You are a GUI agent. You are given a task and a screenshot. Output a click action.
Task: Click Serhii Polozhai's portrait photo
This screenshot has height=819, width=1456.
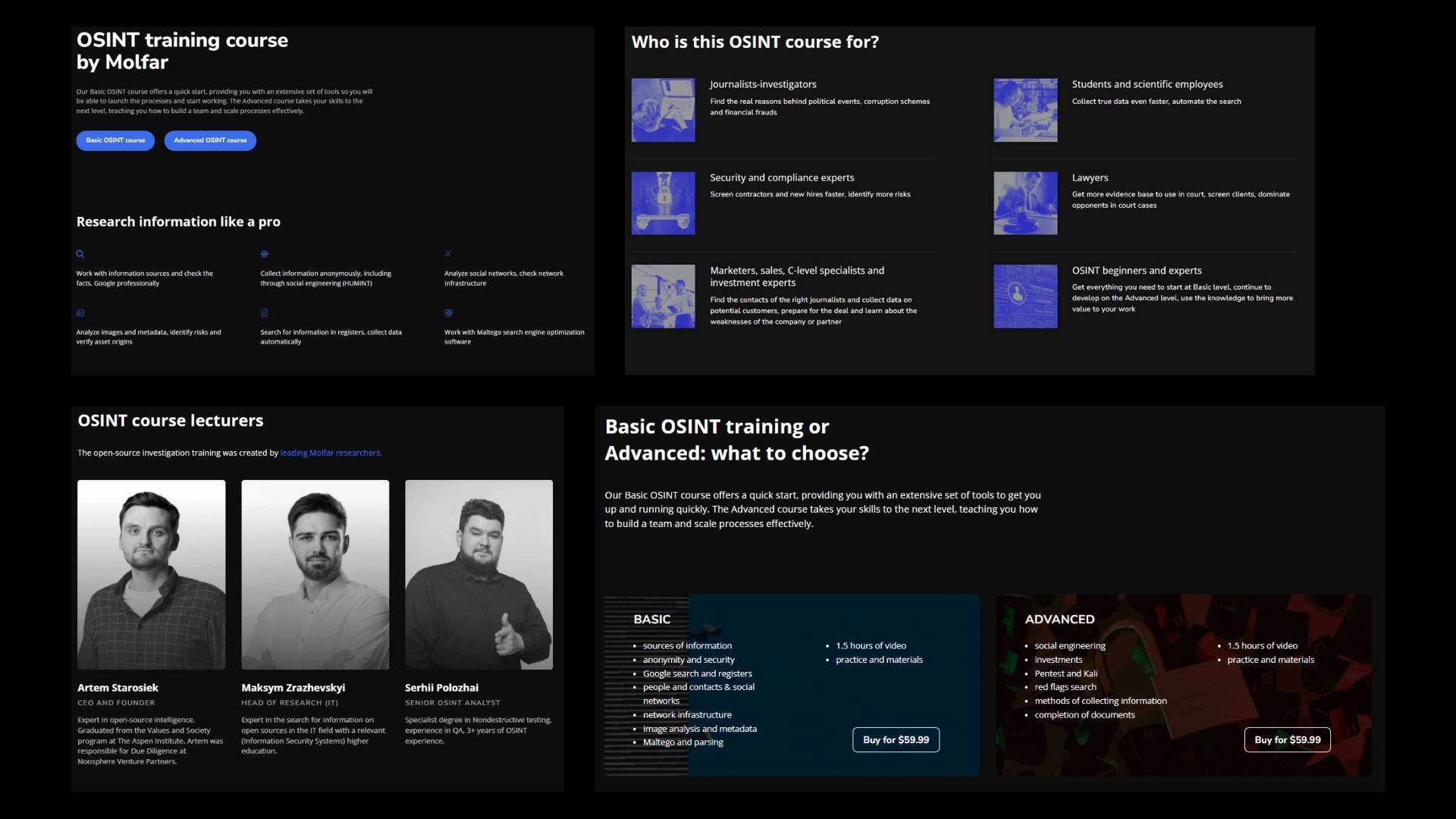[x=479, y=575]
